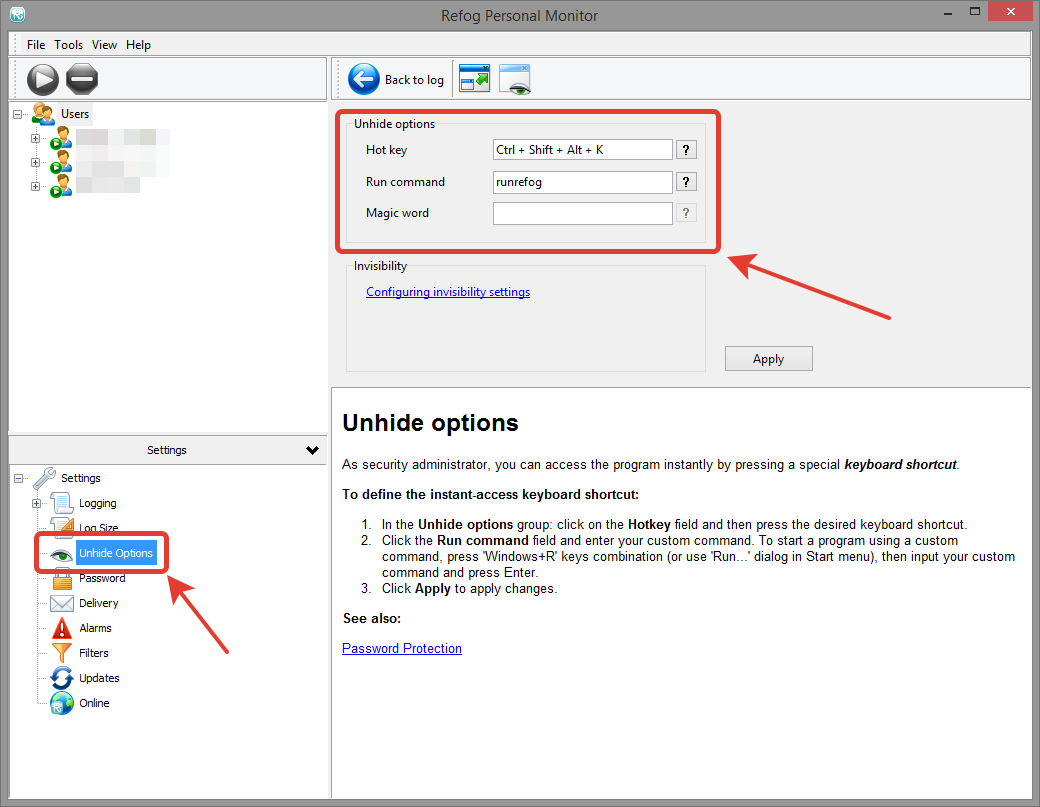Click inside the Run command field
Screen dimensions: 1040x807
(x=582, y=182)
